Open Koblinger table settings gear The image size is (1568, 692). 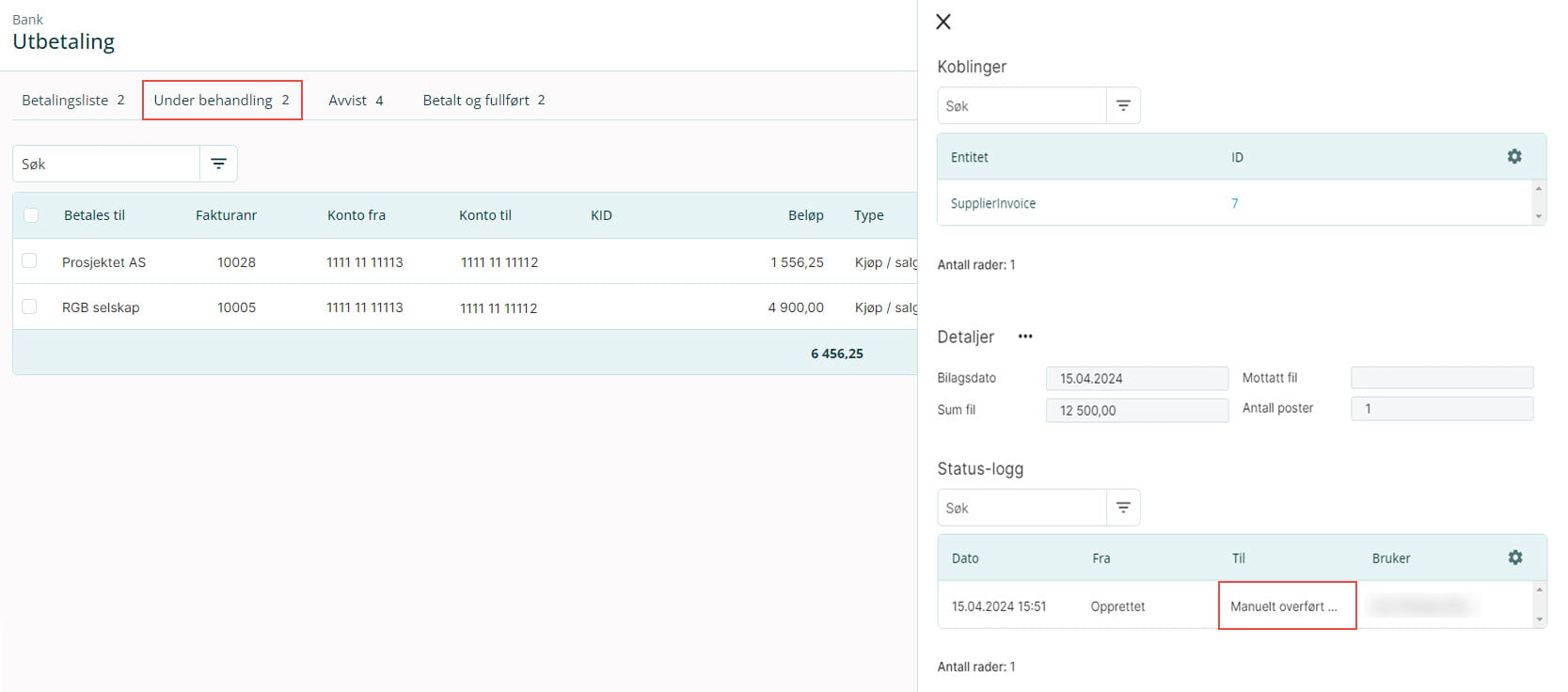(x=1514, y=157)
